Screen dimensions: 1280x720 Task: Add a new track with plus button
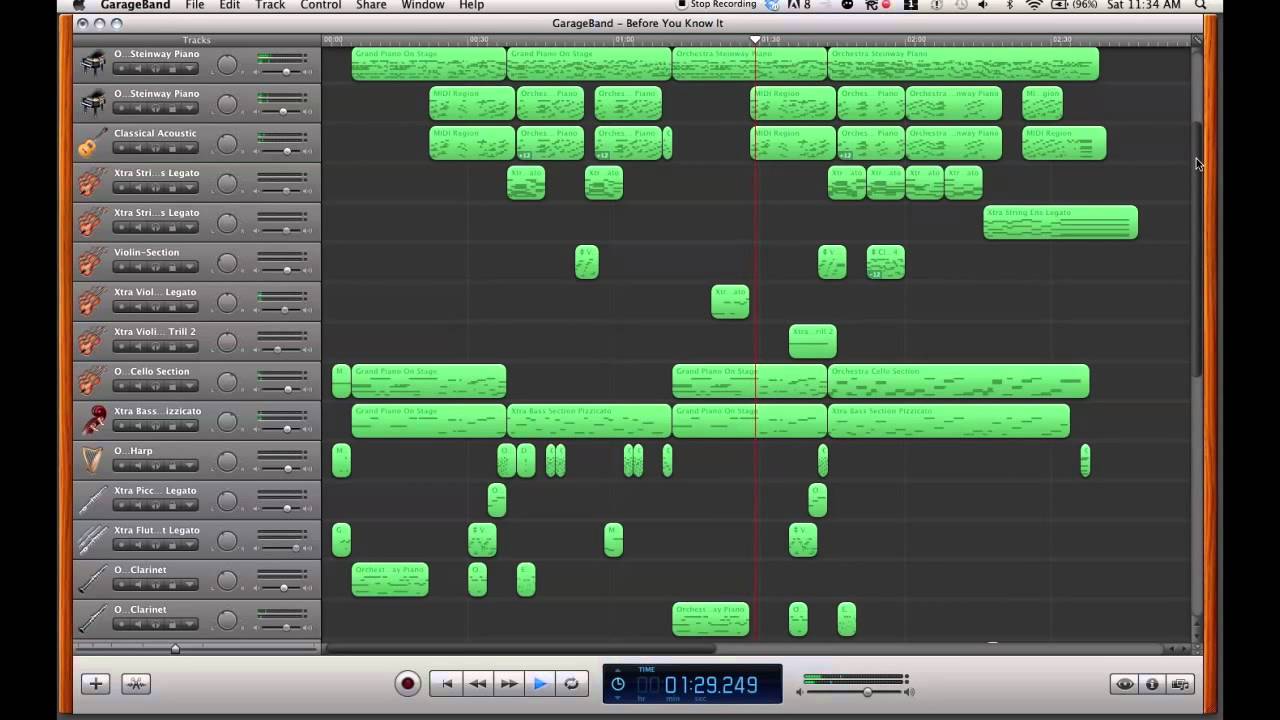point(96,684)
